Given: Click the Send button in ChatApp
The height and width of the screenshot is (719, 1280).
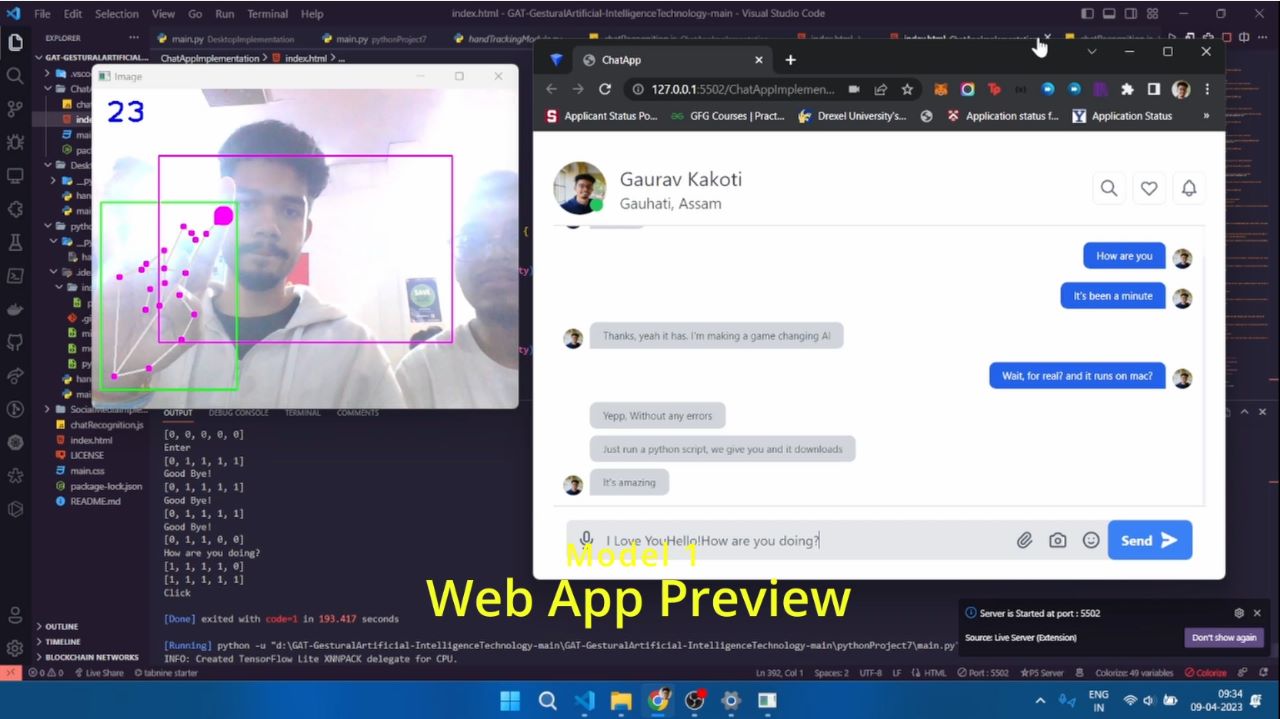Looking at the screenshot, I should click(1150, 540).
